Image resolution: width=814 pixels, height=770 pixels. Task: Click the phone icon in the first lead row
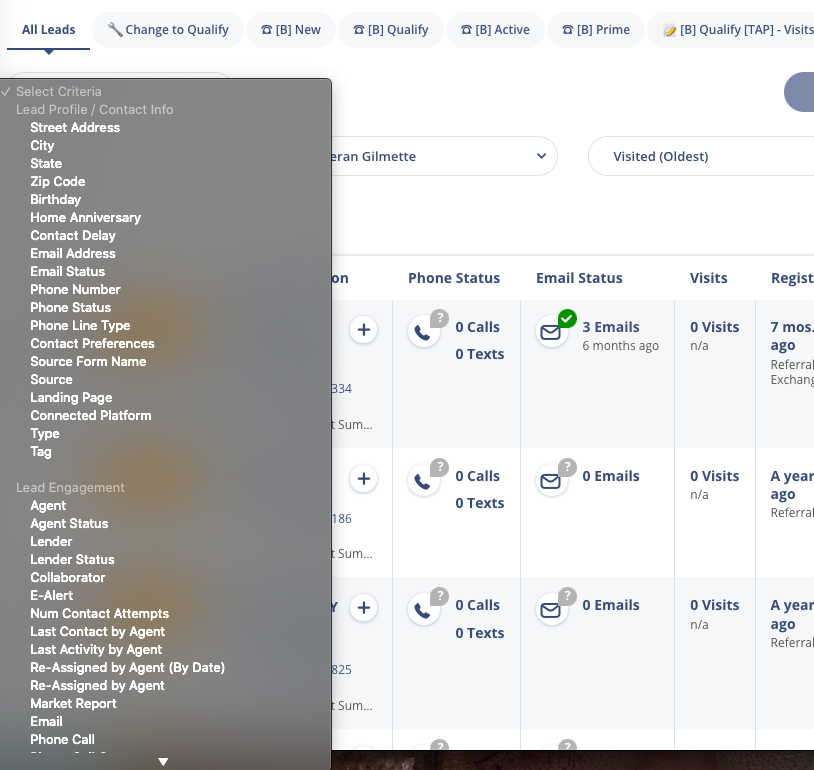[423, 333]
